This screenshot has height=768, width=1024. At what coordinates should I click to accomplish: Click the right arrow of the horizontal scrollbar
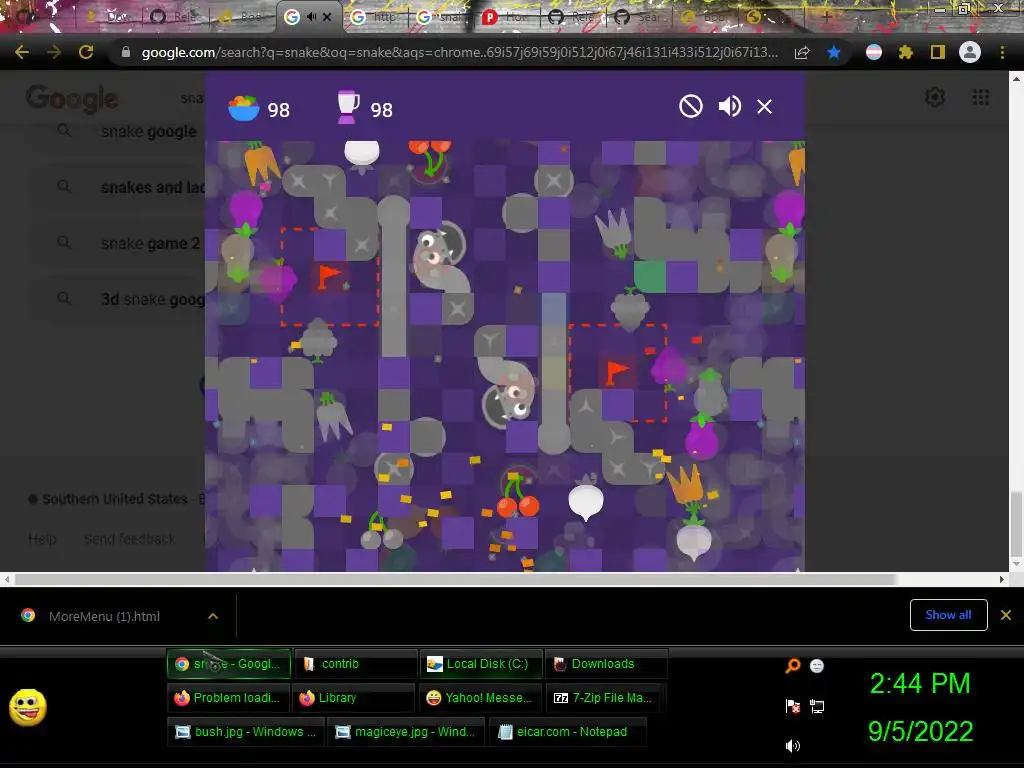tap(1002, 579)
